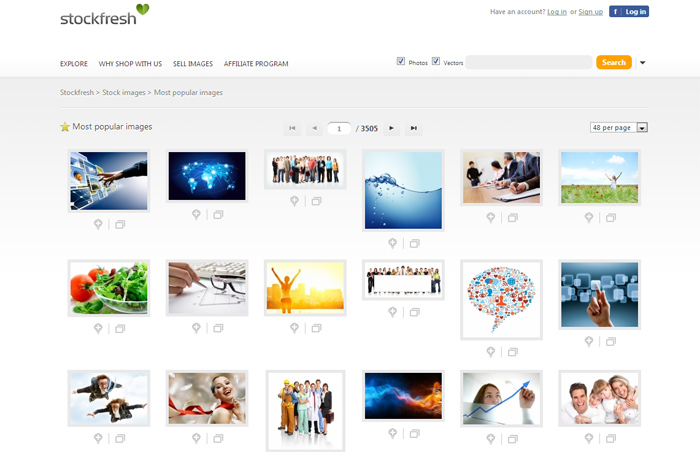Open the Sell Images menu item
Screen dimensions: 700x452
point(193,64)
